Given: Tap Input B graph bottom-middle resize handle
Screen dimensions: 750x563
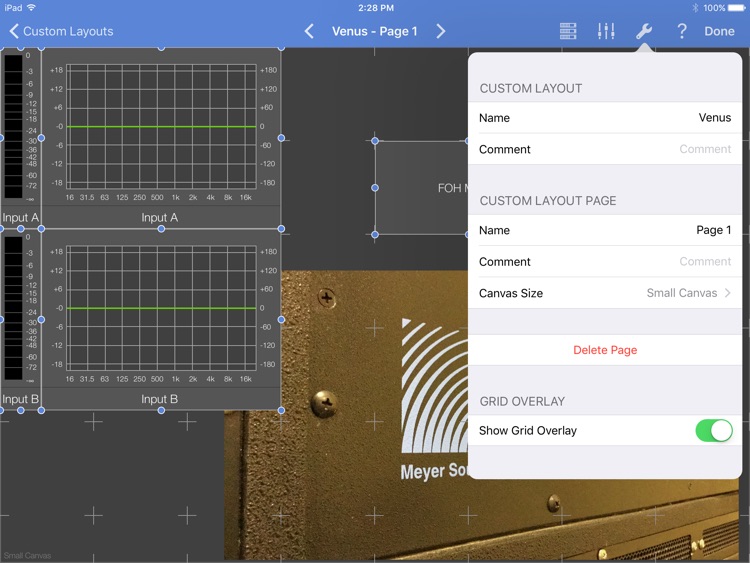Looking at the screenshot, I should 161,410.
